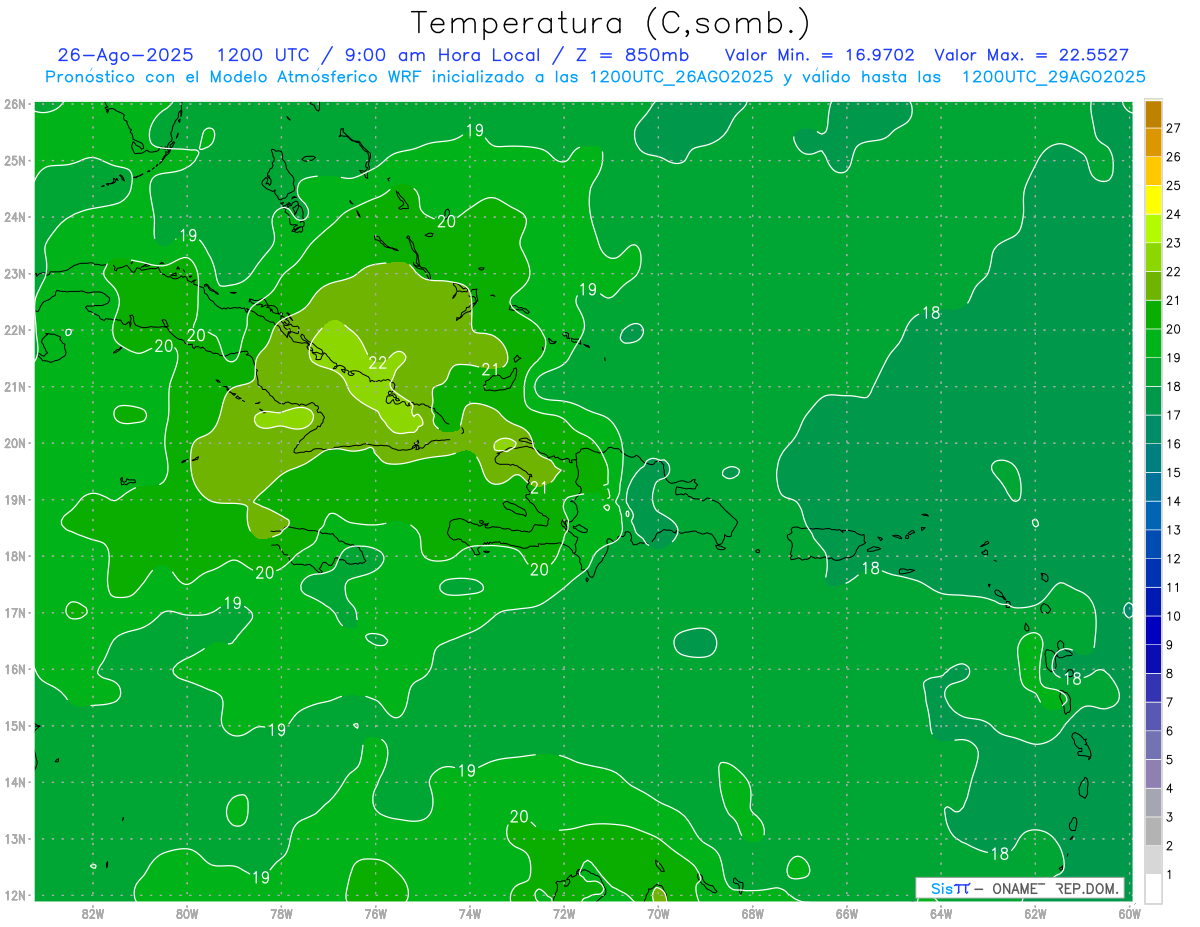This screenshot has height=927, width=1200.
Task: Click the '21N' latitude axis label
Action: coord(14,386)
